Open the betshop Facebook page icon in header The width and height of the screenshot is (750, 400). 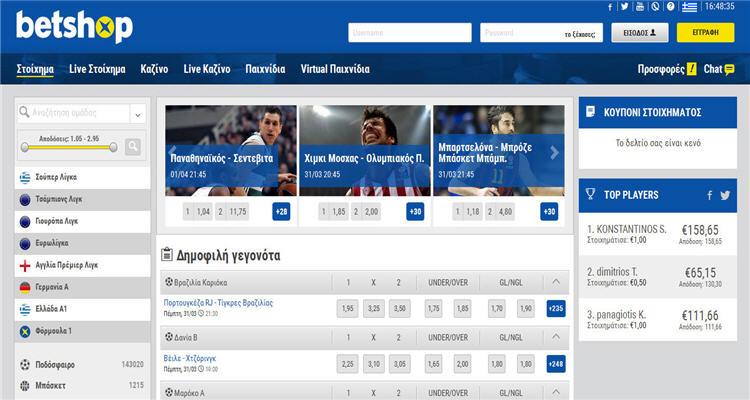click(x=611, y=6)
